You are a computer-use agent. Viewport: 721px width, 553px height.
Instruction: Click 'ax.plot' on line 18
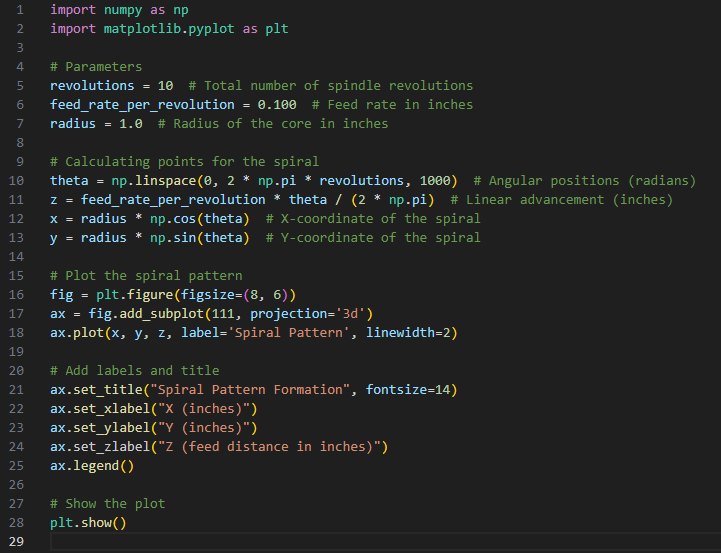pyautogui.click(x=77, y=333)
